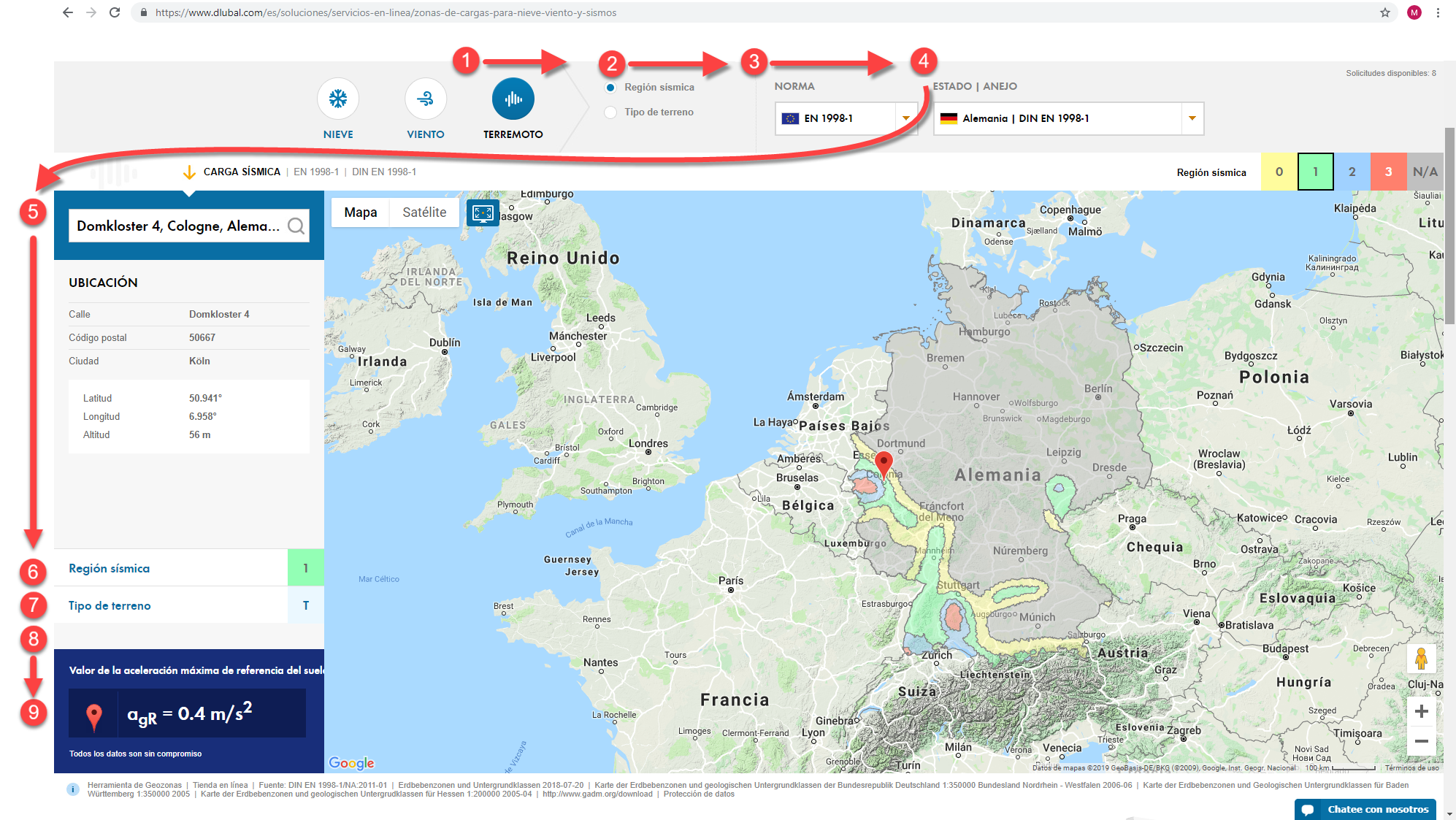Toggle fullscreen map view icon

tap(483, 212)
